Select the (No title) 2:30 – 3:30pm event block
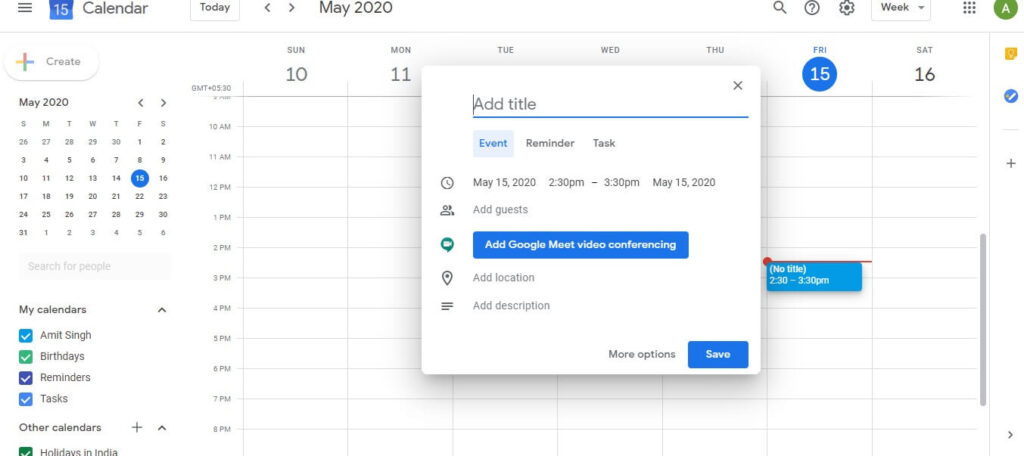 pos(814,276)
